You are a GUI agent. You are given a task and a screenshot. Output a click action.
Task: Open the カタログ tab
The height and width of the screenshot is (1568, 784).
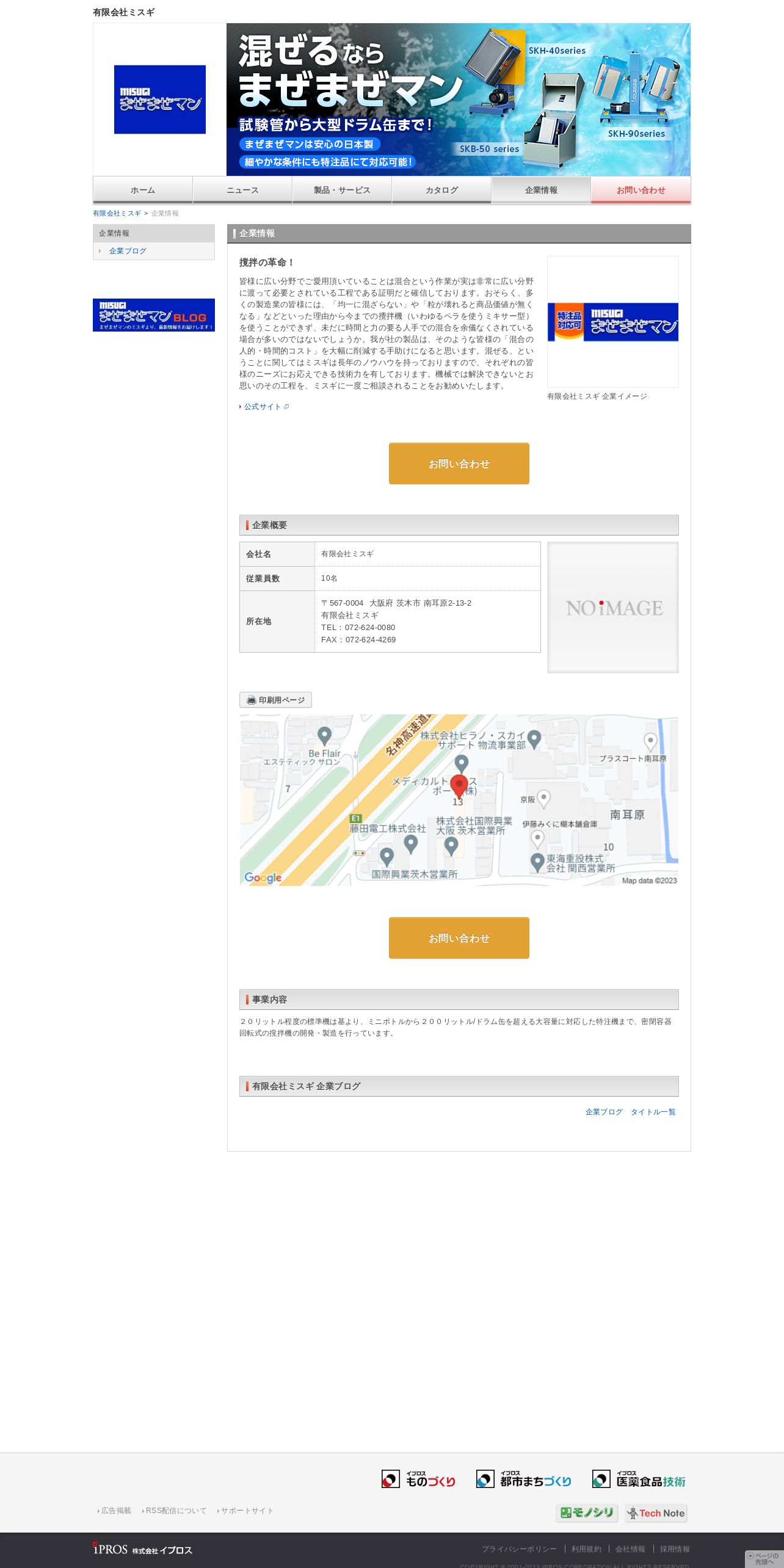pyautogui.click(x=441, y=190)
